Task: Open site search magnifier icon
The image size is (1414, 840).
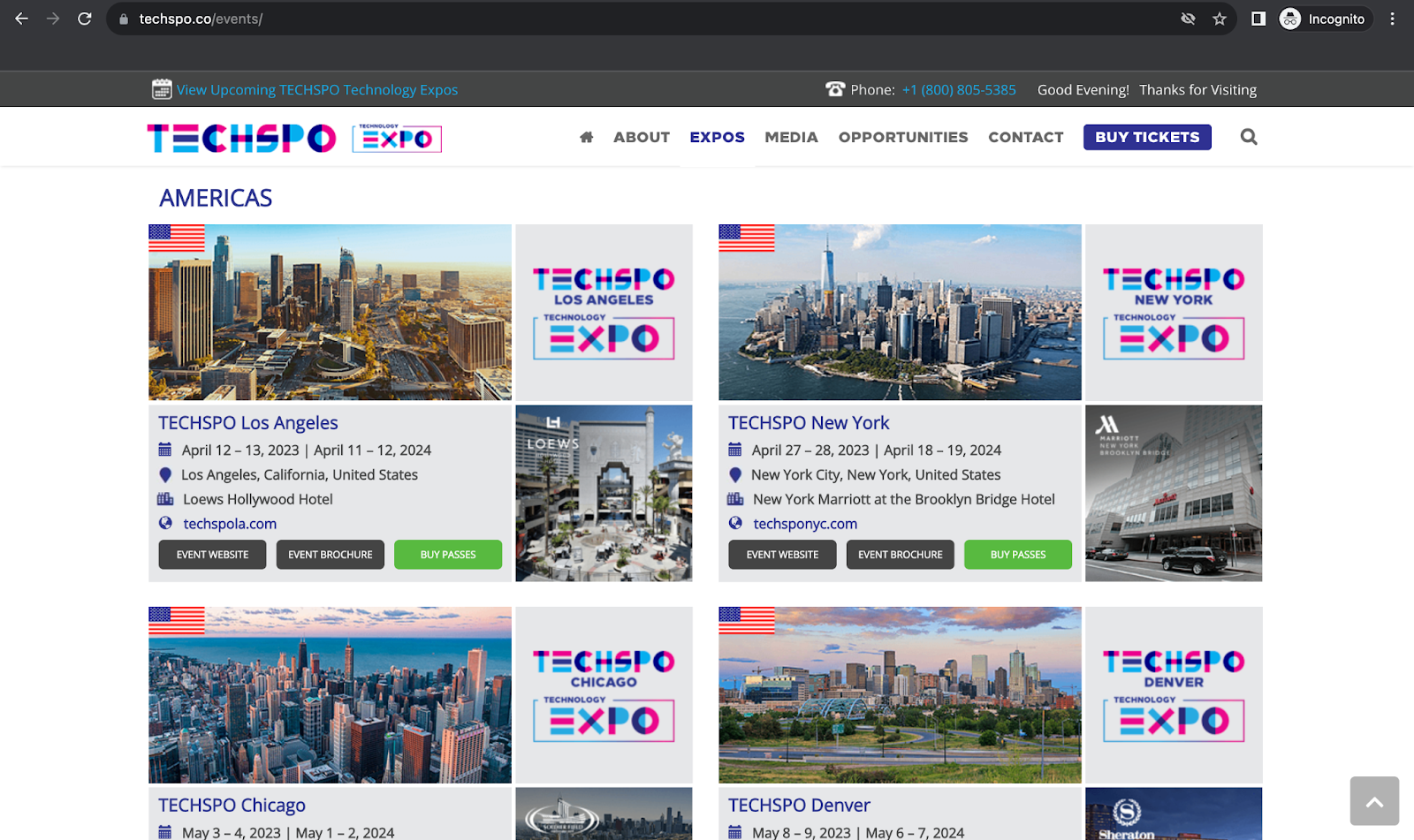Action: pos(1249,137)
